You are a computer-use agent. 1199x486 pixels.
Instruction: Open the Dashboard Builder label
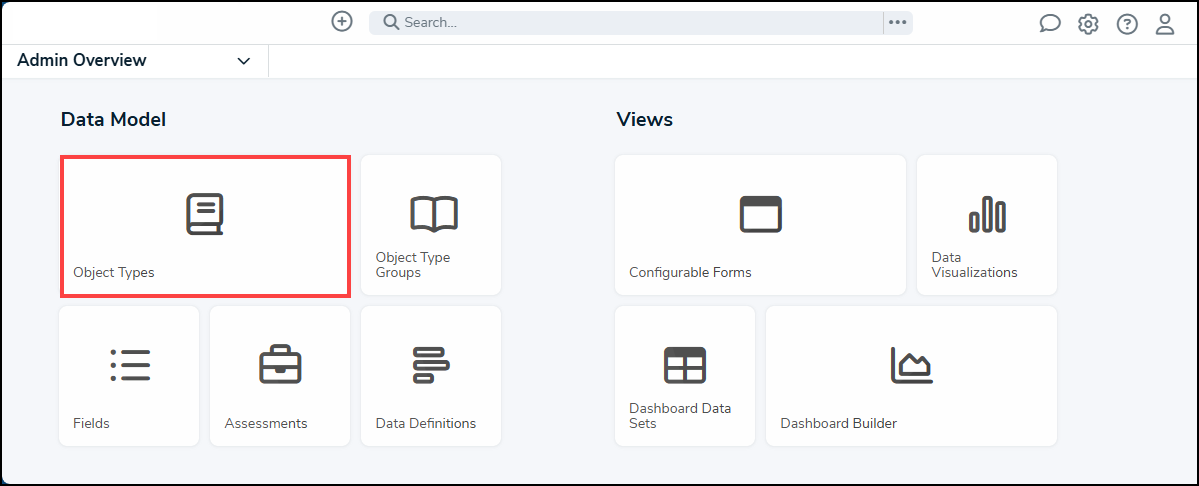click(838, 423)
